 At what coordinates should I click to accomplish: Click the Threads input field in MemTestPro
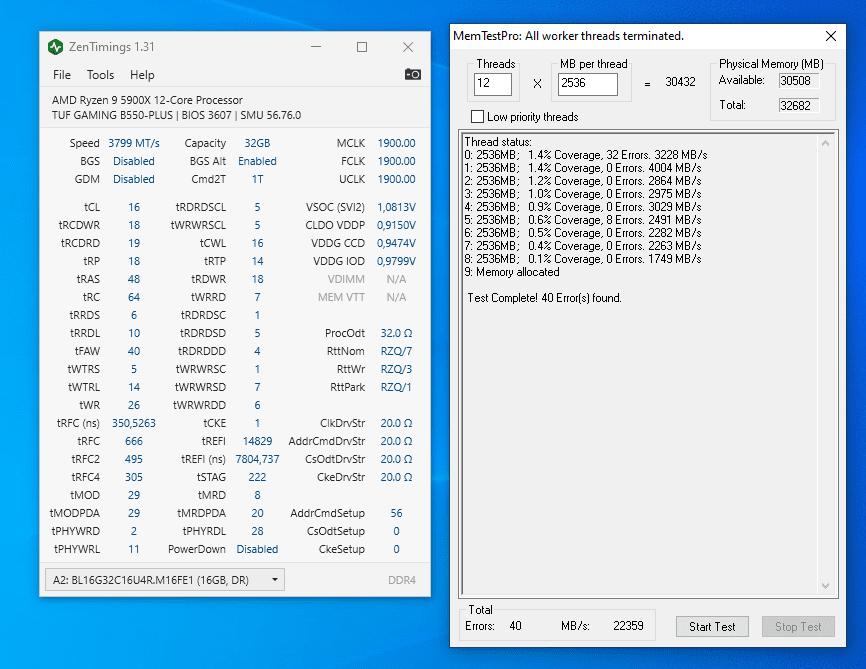coord(493,84)
